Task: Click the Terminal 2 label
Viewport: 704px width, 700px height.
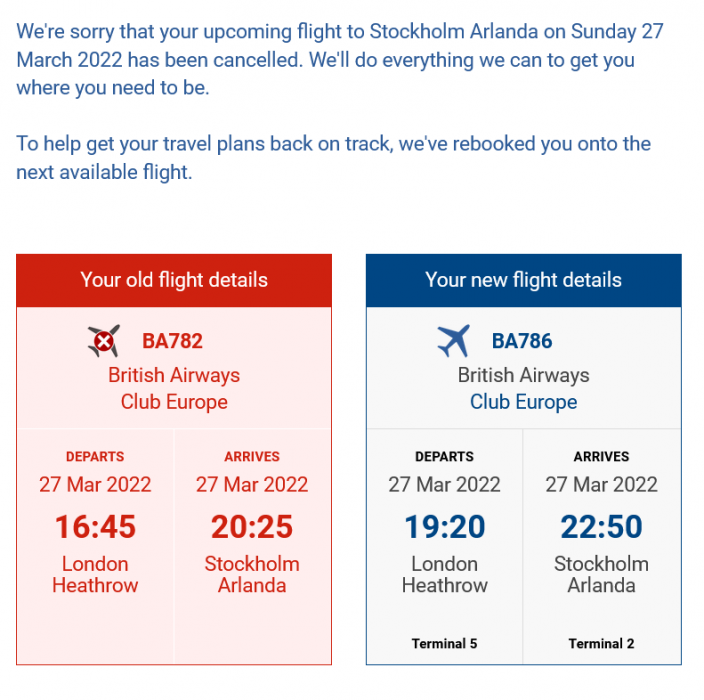Action: pyautogui.click(x=601, y=643)
